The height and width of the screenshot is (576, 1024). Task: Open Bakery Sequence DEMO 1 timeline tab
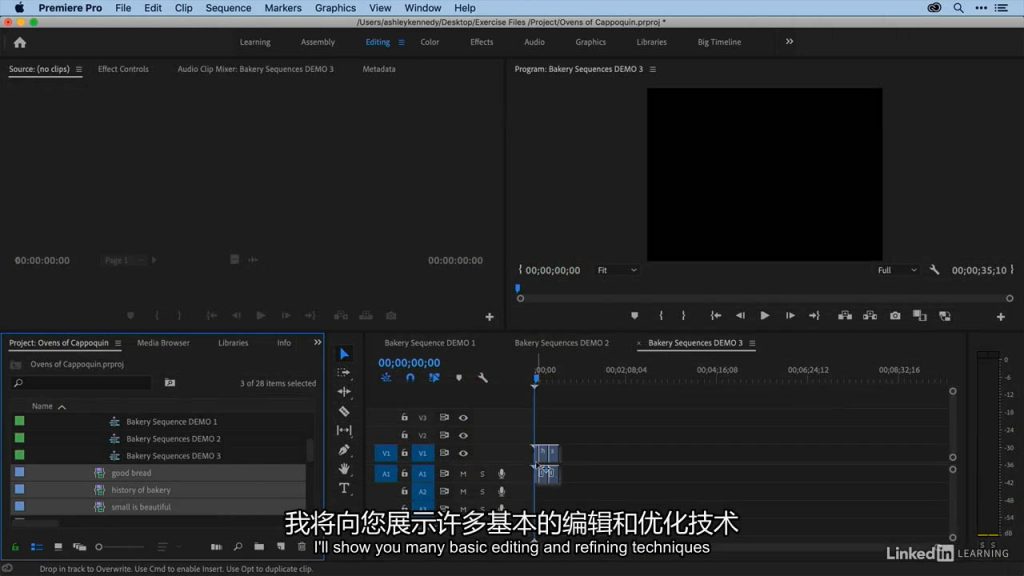point(430,342)
